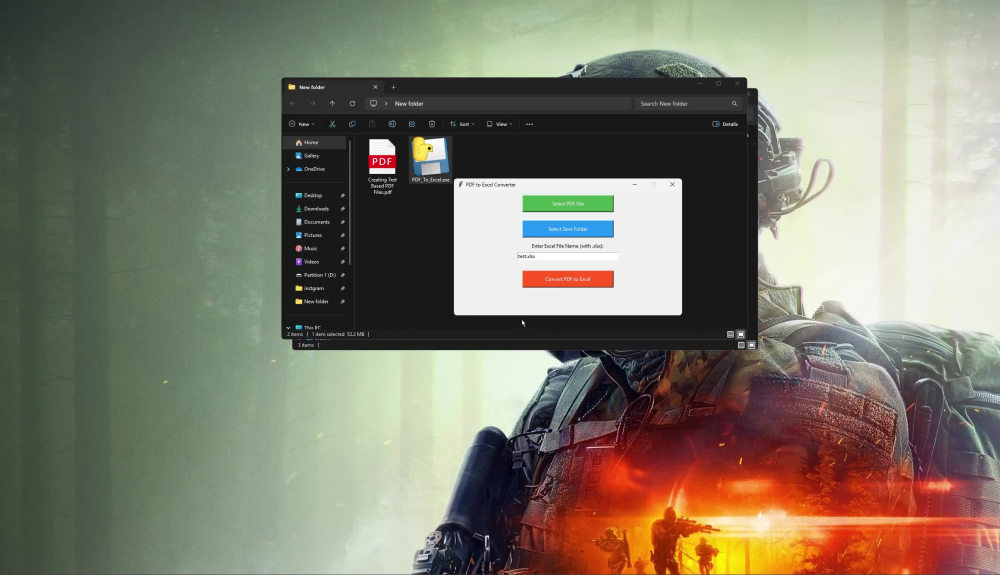This screenshot has height=575, width=1000.
Task: Click the Excel file name input field
Action: tap(567, 256)
